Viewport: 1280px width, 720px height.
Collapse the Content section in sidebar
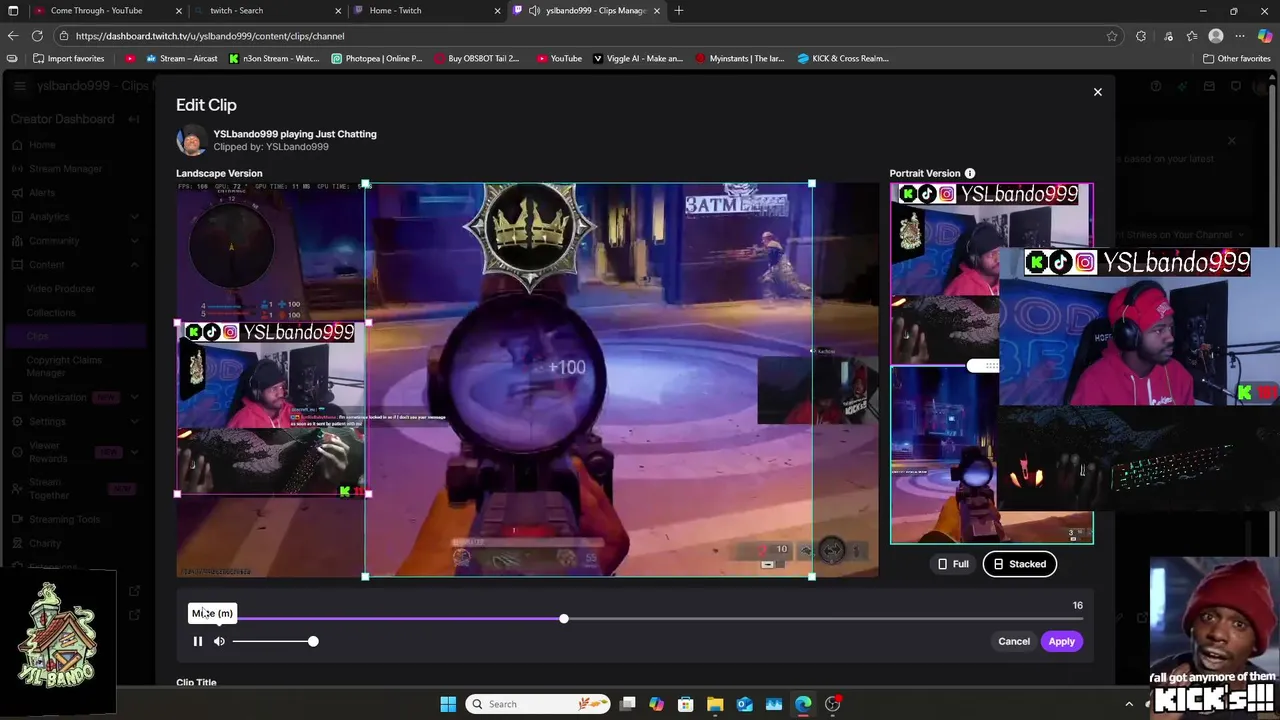[x=134, y=265]
